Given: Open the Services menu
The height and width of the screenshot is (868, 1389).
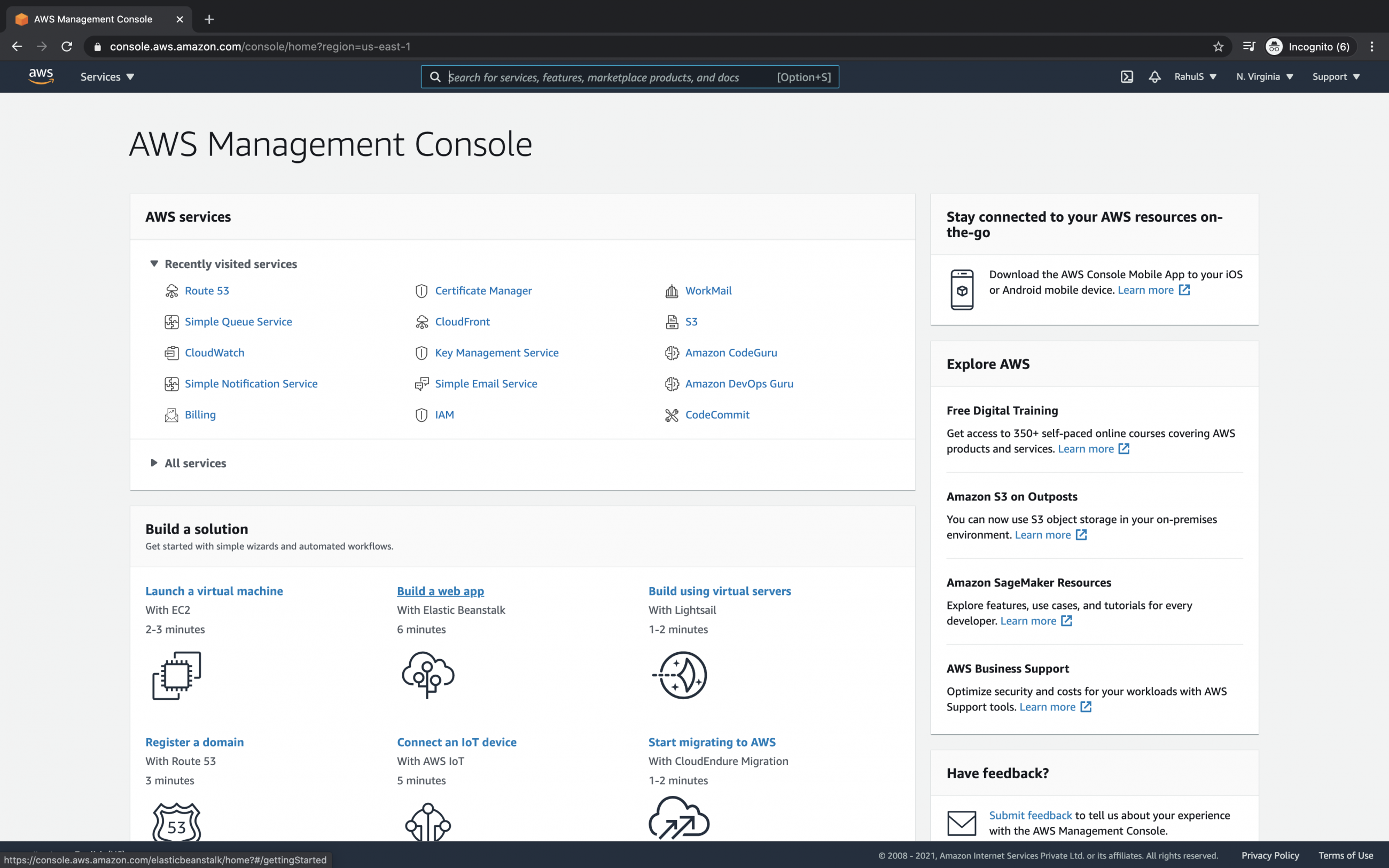Looking at the screenshot, I should click(x=107, y=76).
